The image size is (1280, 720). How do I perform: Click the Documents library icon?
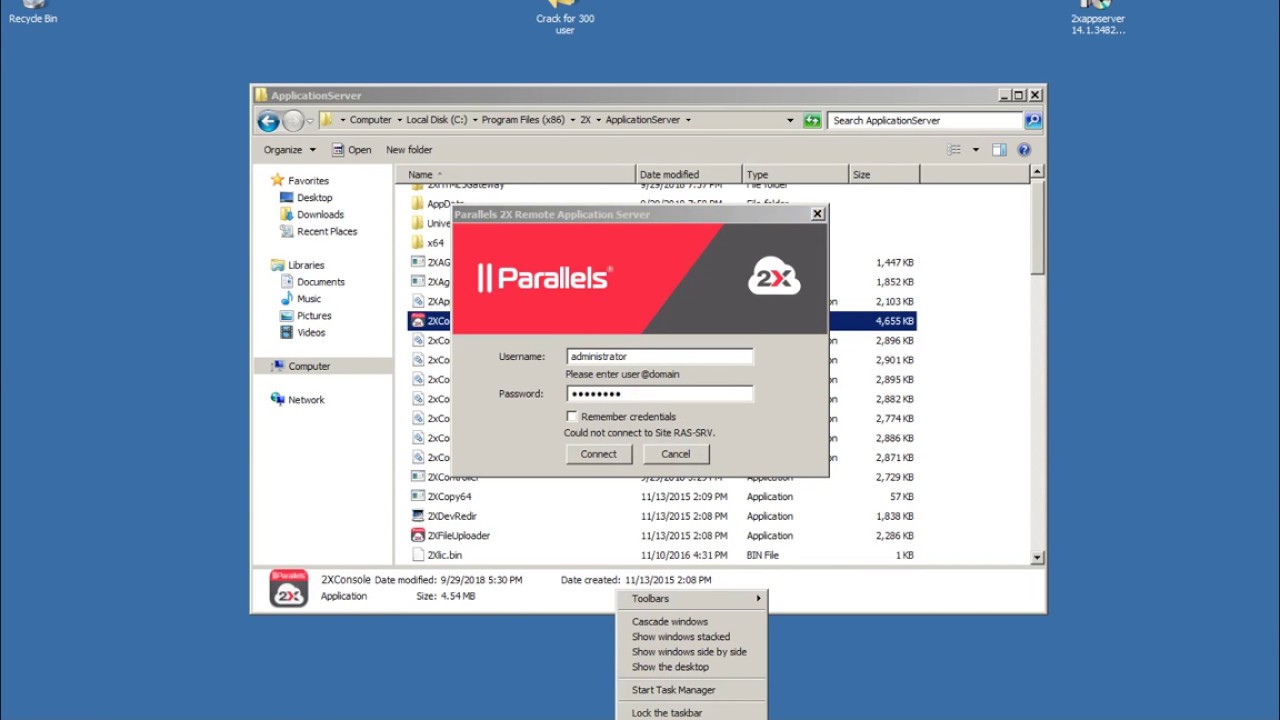(x=287, y=282)
